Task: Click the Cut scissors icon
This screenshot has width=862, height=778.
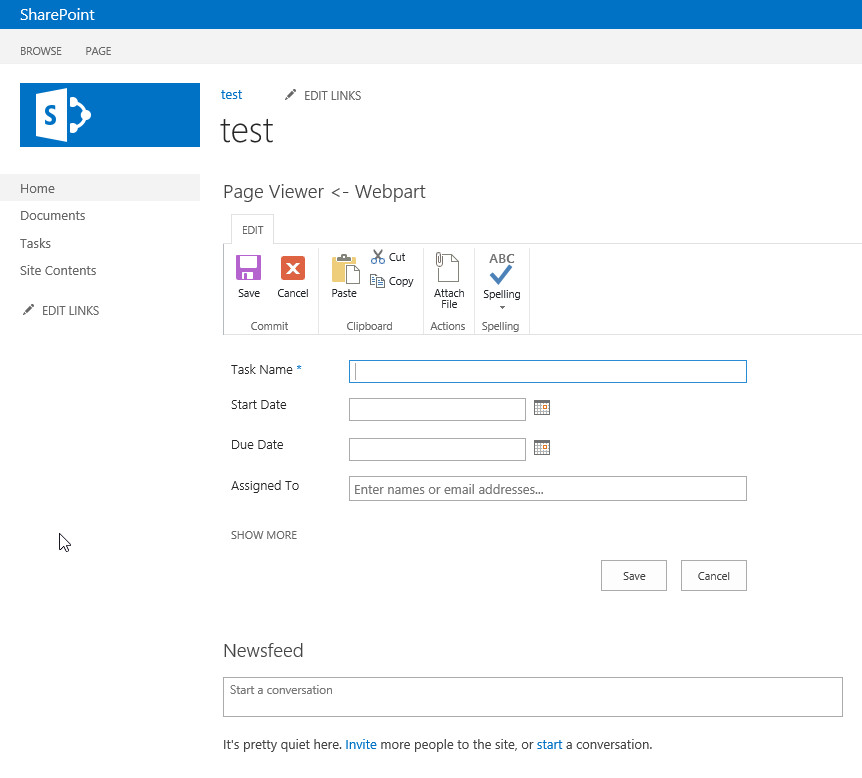Action: coord(378,257)
